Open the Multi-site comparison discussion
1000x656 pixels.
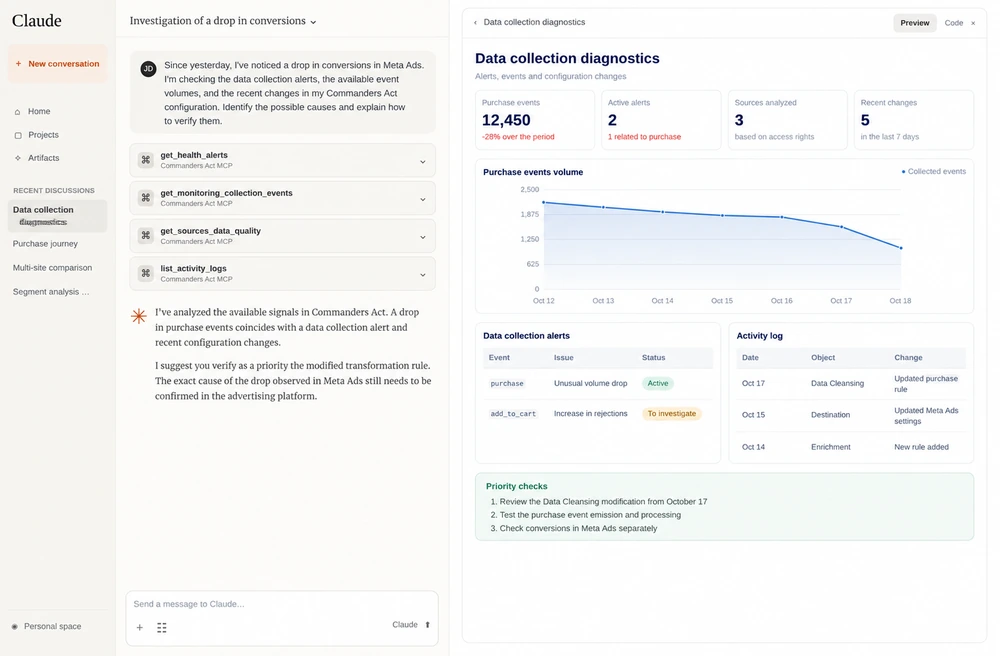(52, 268)
